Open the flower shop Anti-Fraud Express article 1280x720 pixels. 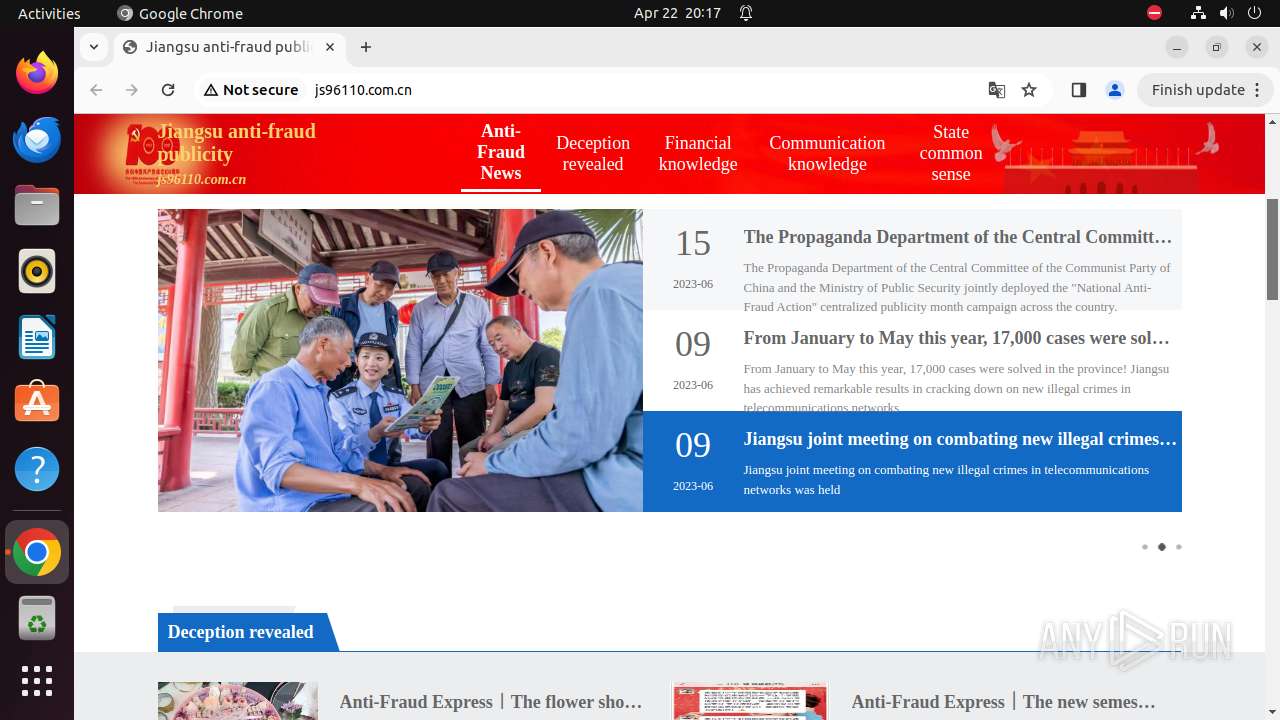pos(491,702)
